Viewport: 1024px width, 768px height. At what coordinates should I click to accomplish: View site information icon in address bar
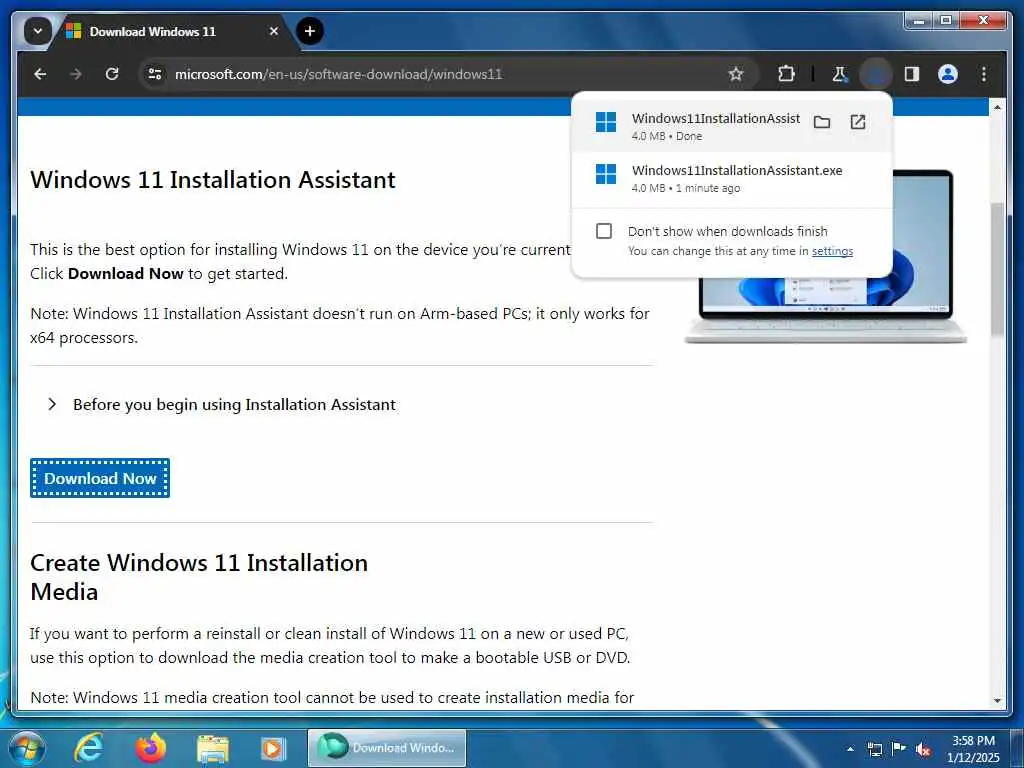pos(155,74)
